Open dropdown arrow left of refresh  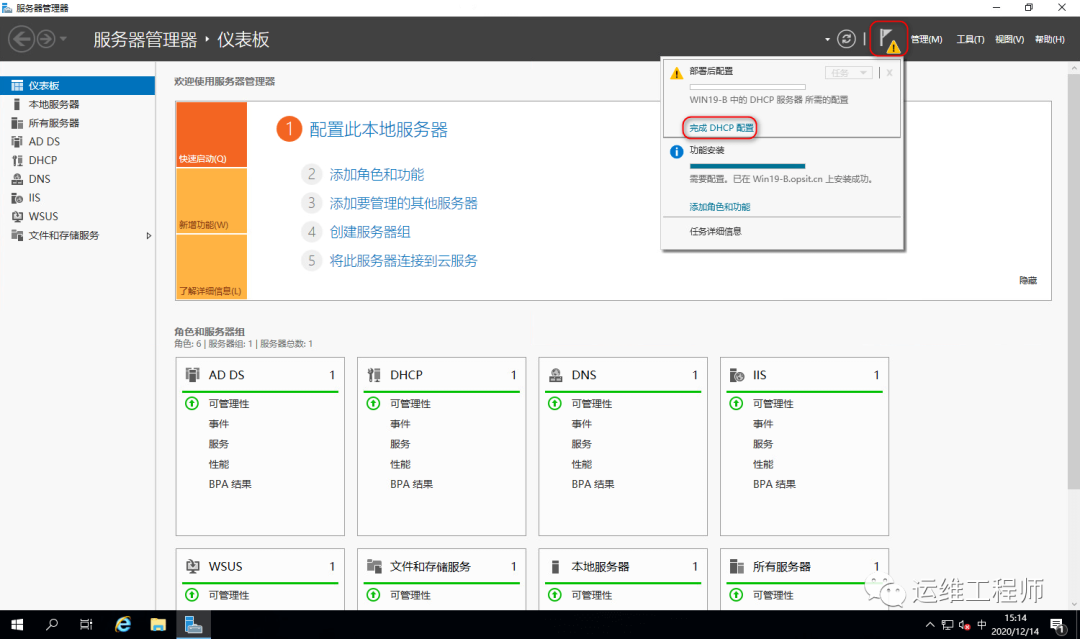tap(827, 40)
